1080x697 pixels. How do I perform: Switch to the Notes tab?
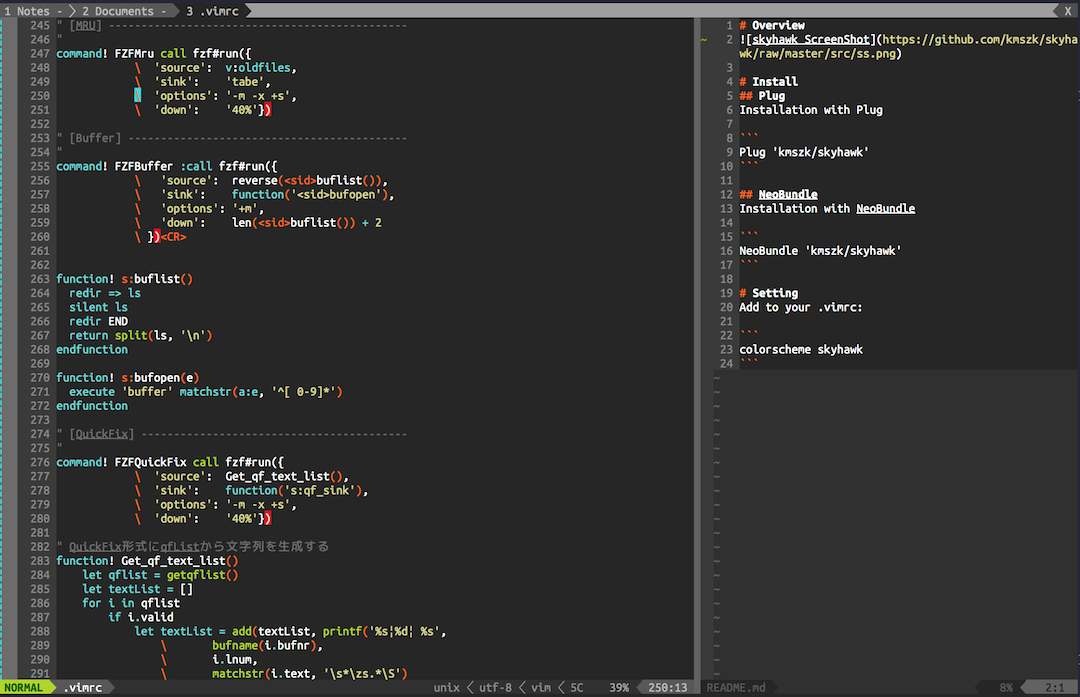click(x=28, y=10)
